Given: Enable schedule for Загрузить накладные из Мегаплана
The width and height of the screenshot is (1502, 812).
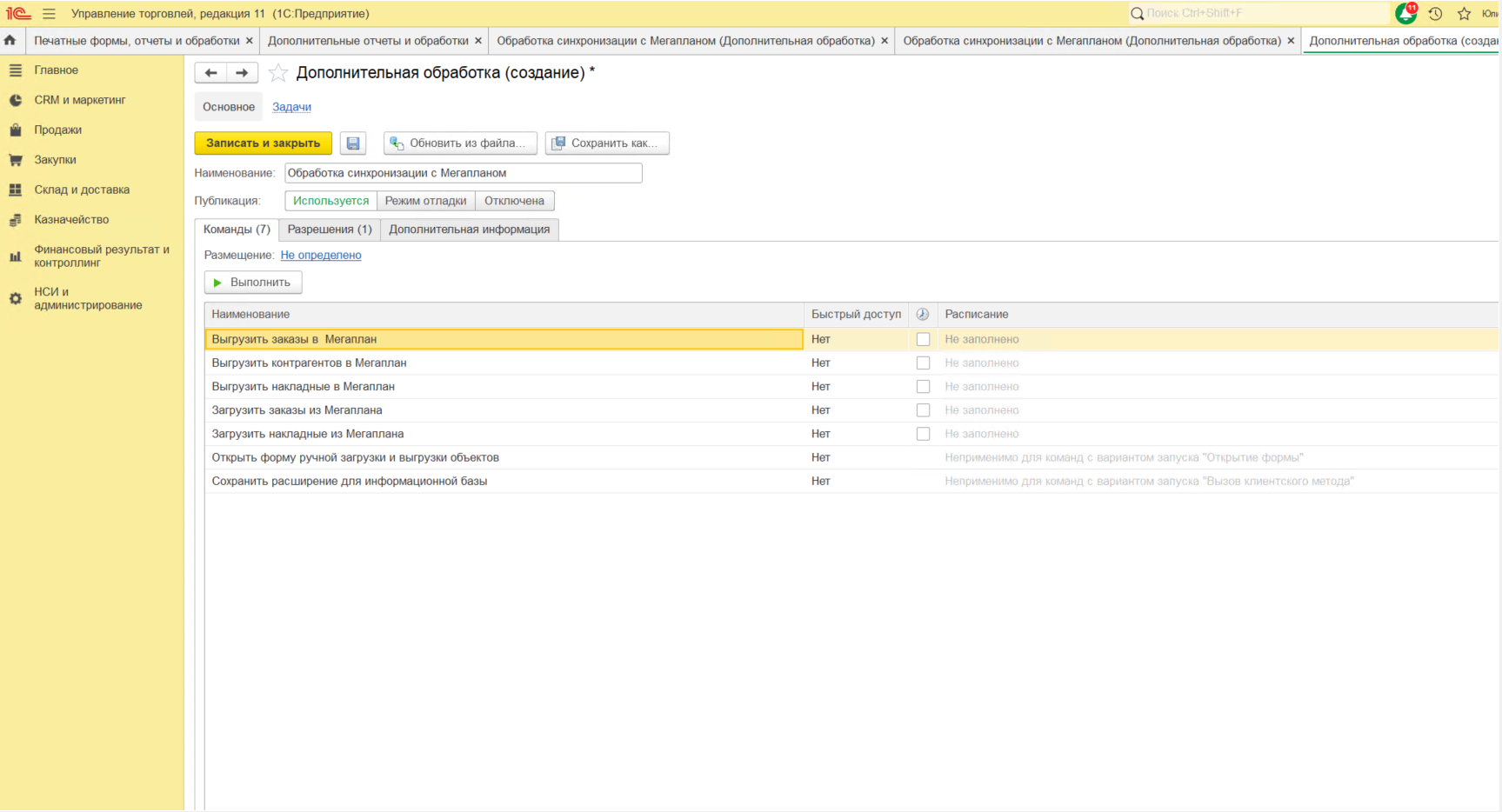Looking at the screenshot, I should pos(923,433).
